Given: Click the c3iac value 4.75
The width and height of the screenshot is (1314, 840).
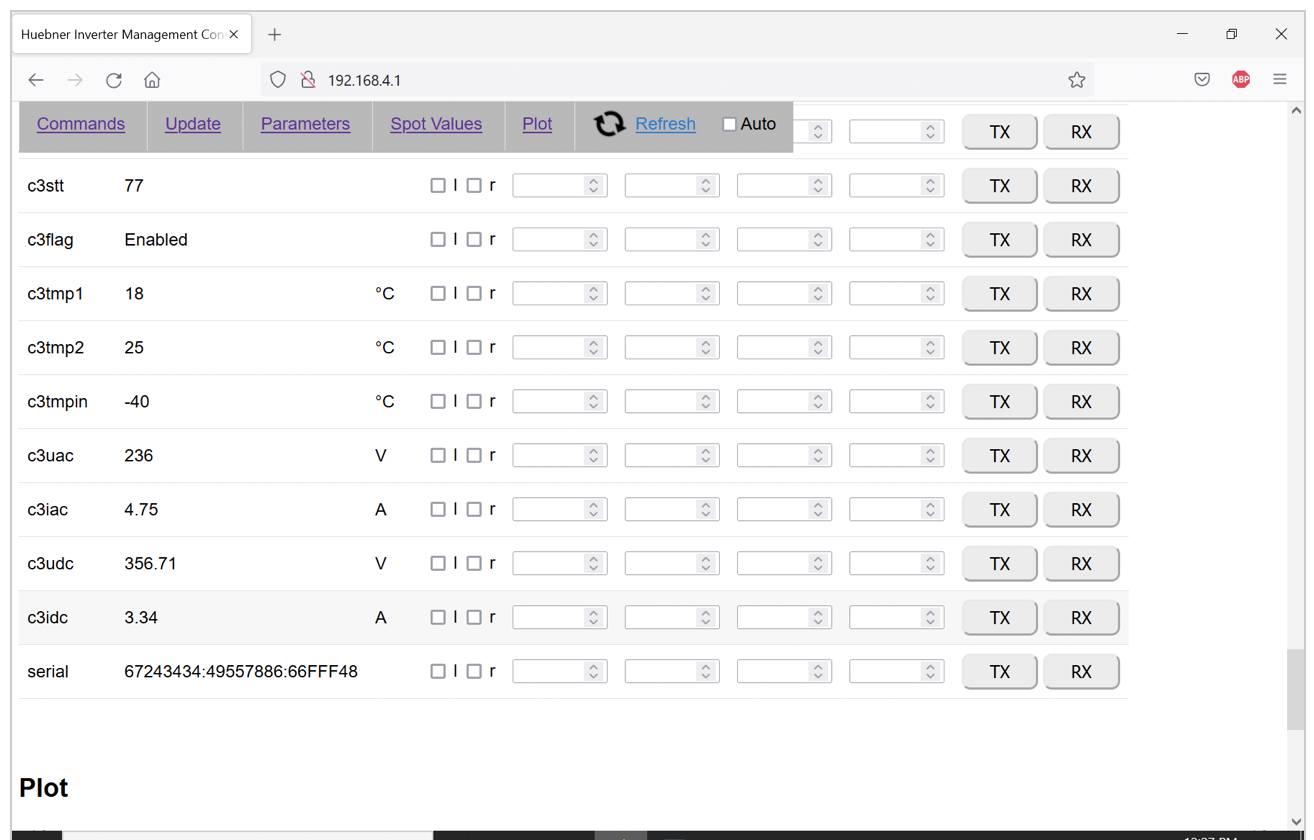Looking at the screenshot, I should point(141,510).
